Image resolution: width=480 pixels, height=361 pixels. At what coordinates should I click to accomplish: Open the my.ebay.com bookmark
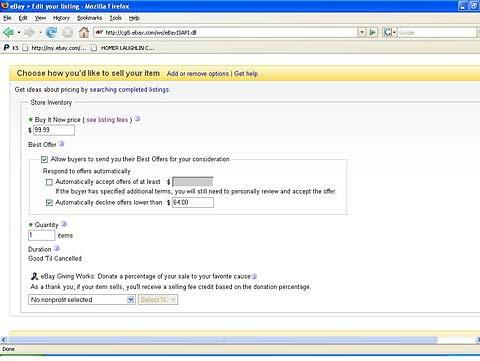click(55, 48)
